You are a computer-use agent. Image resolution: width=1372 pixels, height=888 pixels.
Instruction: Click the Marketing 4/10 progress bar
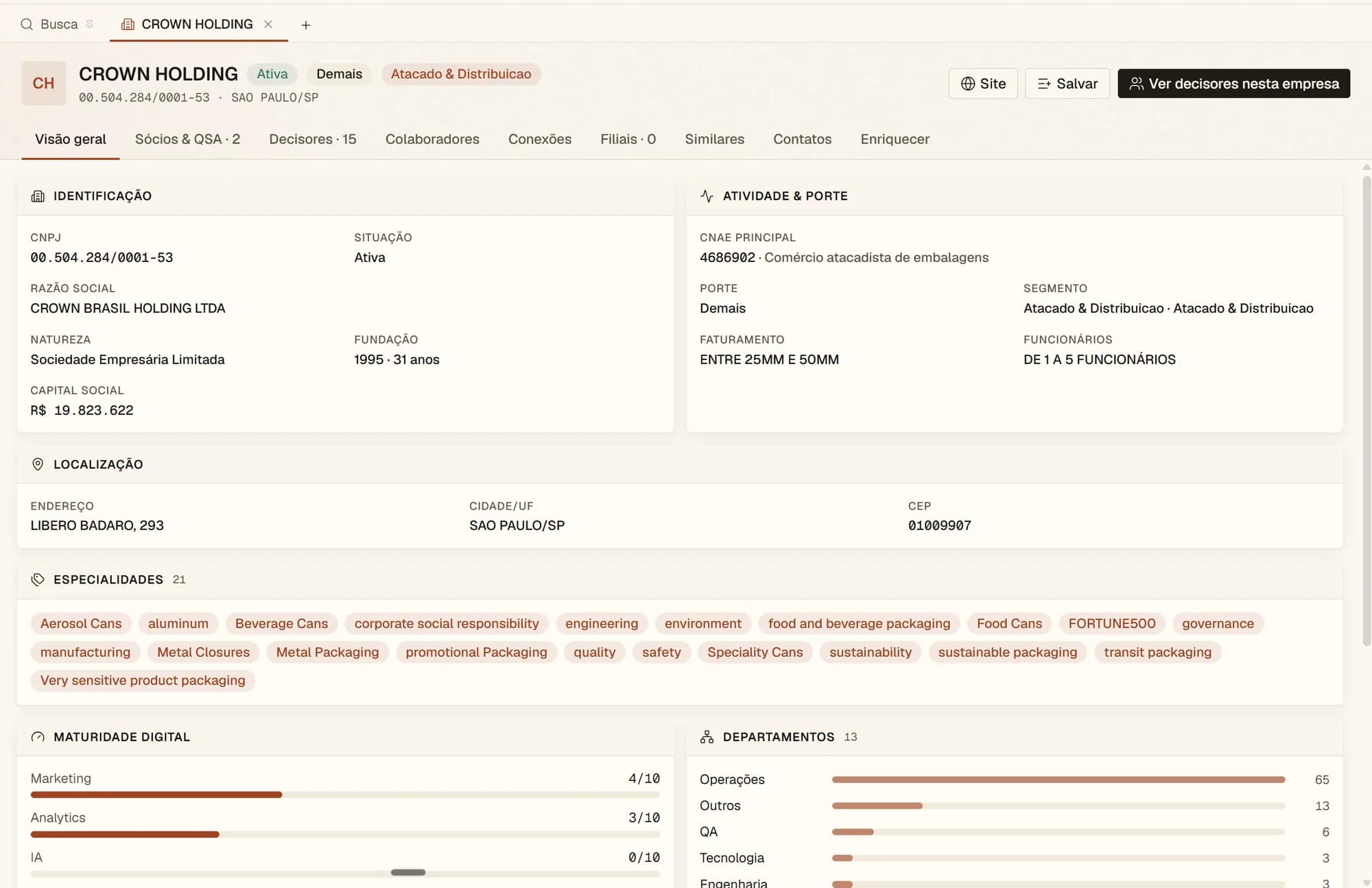click(x=345, y=795)
